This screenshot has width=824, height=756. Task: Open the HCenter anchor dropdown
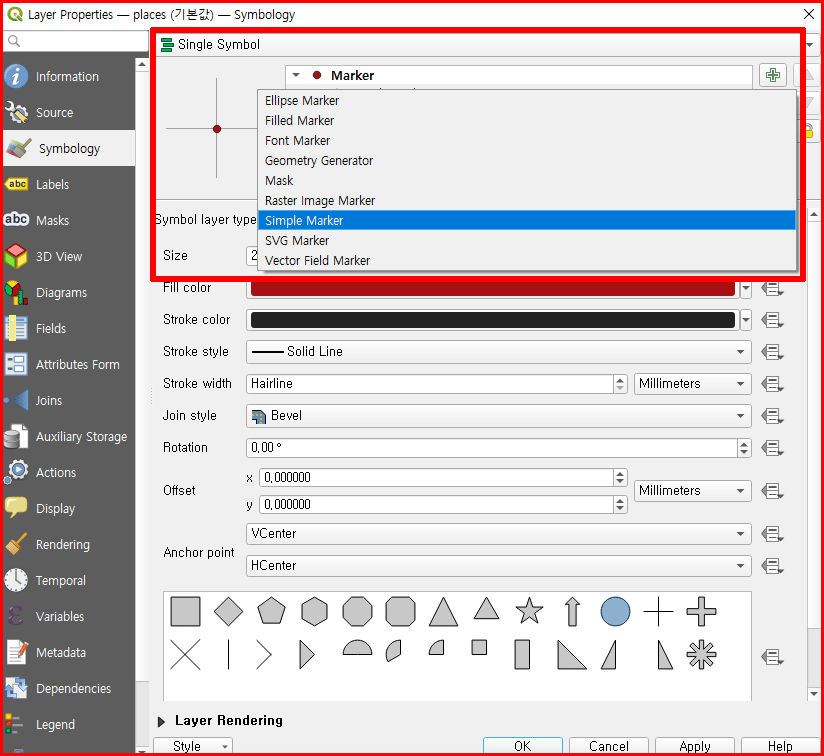[498, 566]
